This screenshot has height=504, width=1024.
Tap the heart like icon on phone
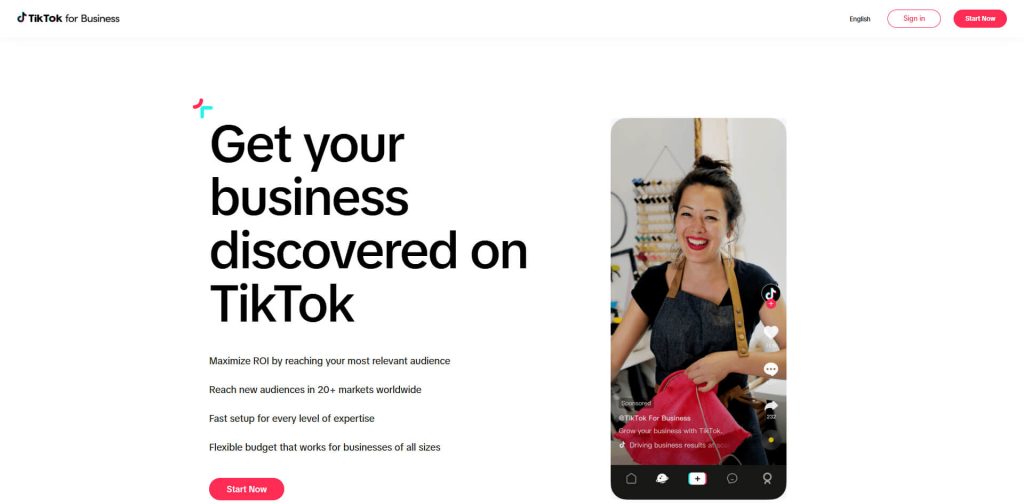tap(771, 332)
